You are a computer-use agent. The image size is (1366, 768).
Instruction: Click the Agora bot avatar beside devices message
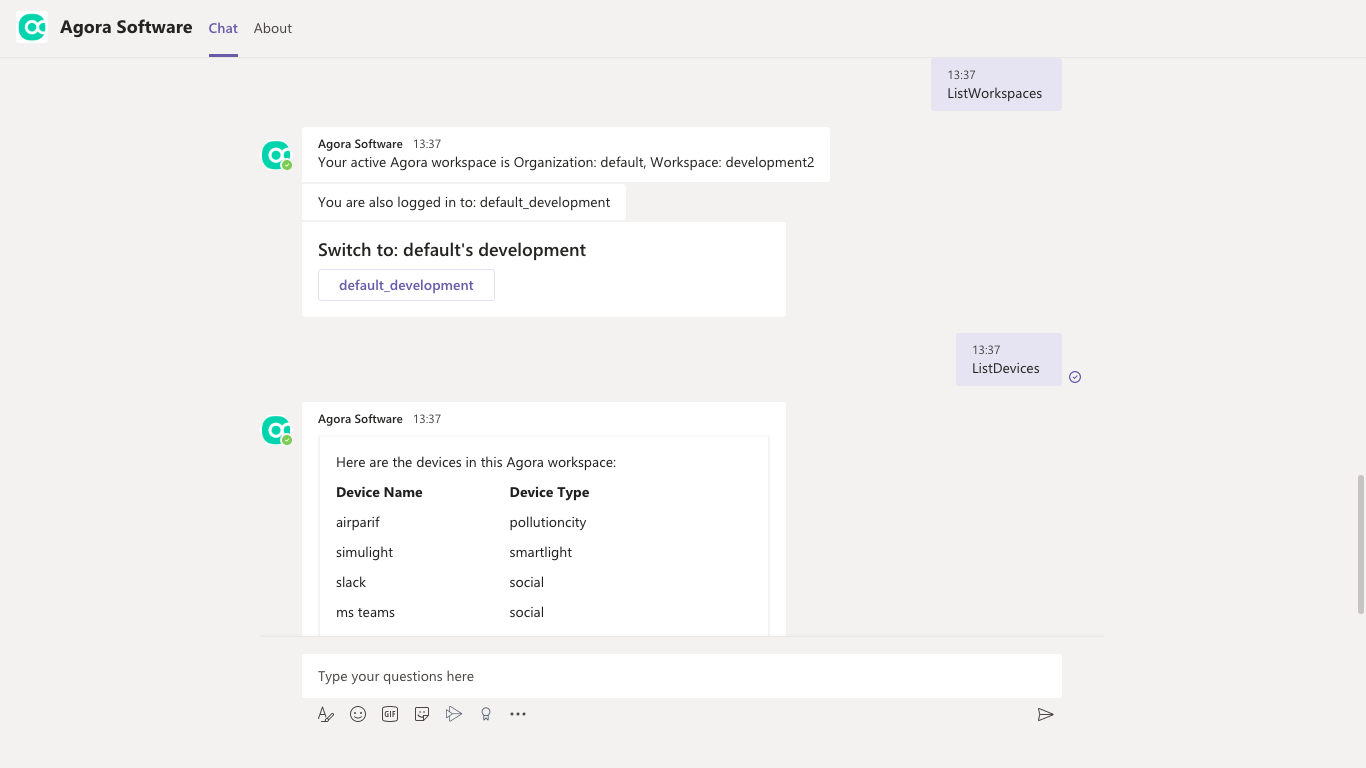click(276, 430)
